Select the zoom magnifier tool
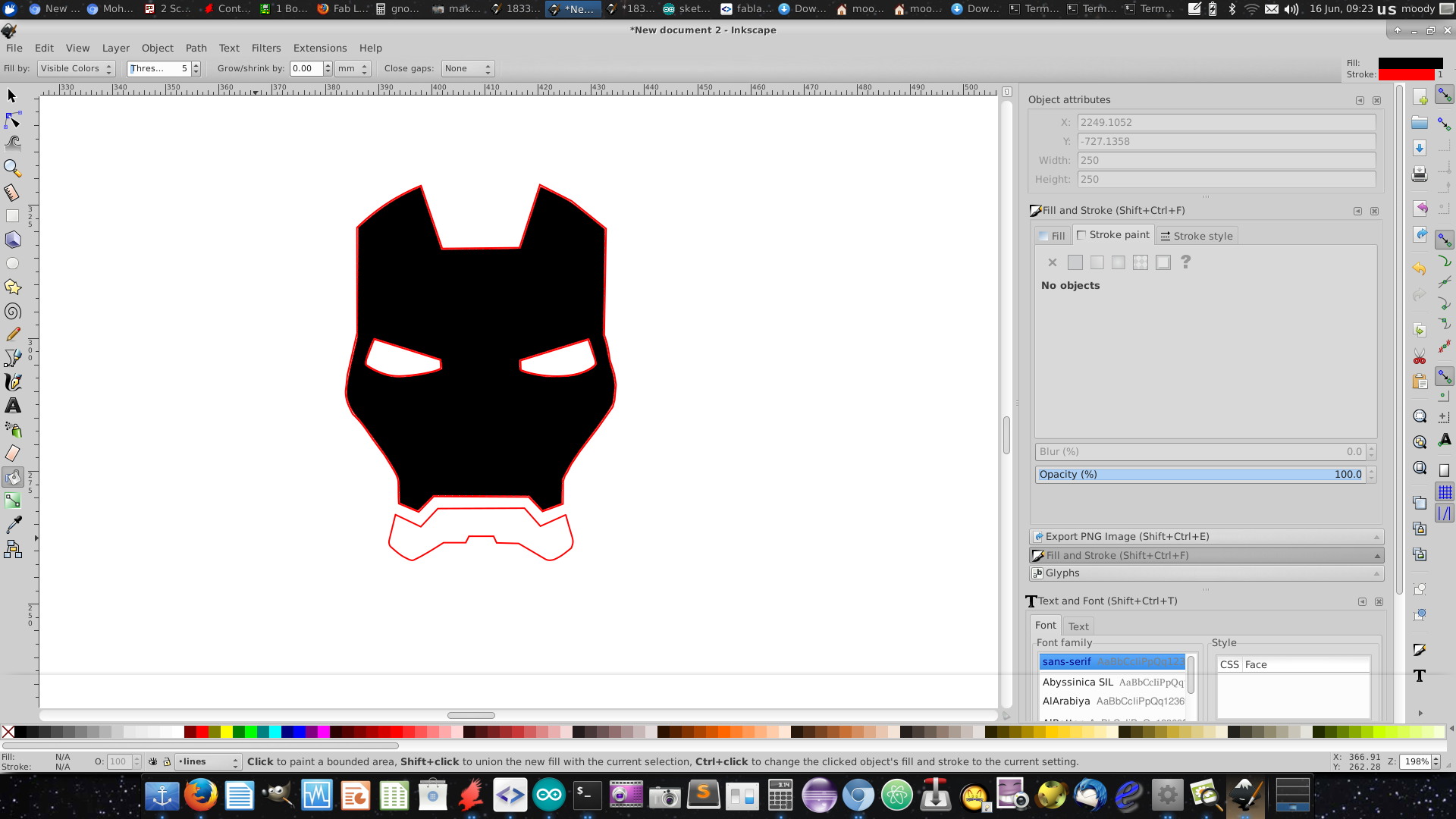The height and width of the screenshot is (819, 1456). pyautogui.click(x=12, y=168)
